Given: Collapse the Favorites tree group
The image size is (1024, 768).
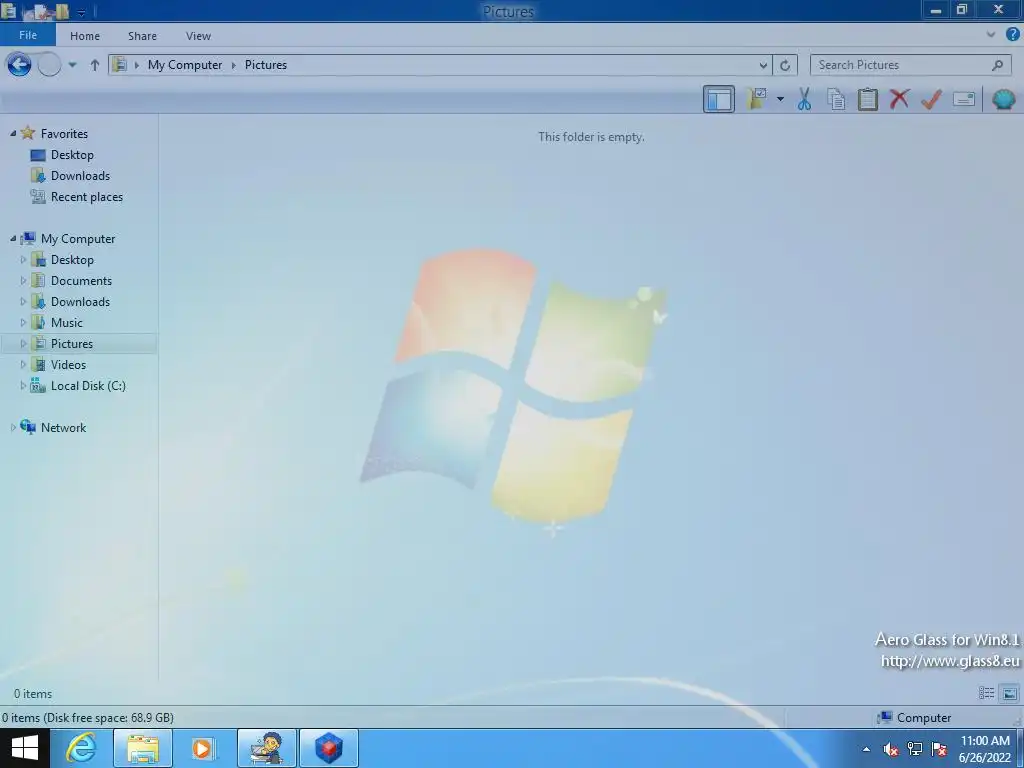Looking at the screenshot, I should tap(12, 133).
